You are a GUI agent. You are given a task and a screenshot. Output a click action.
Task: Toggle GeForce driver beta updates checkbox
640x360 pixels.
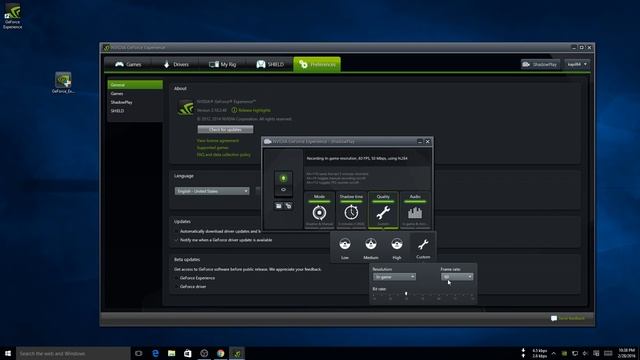tap(177, 287)
